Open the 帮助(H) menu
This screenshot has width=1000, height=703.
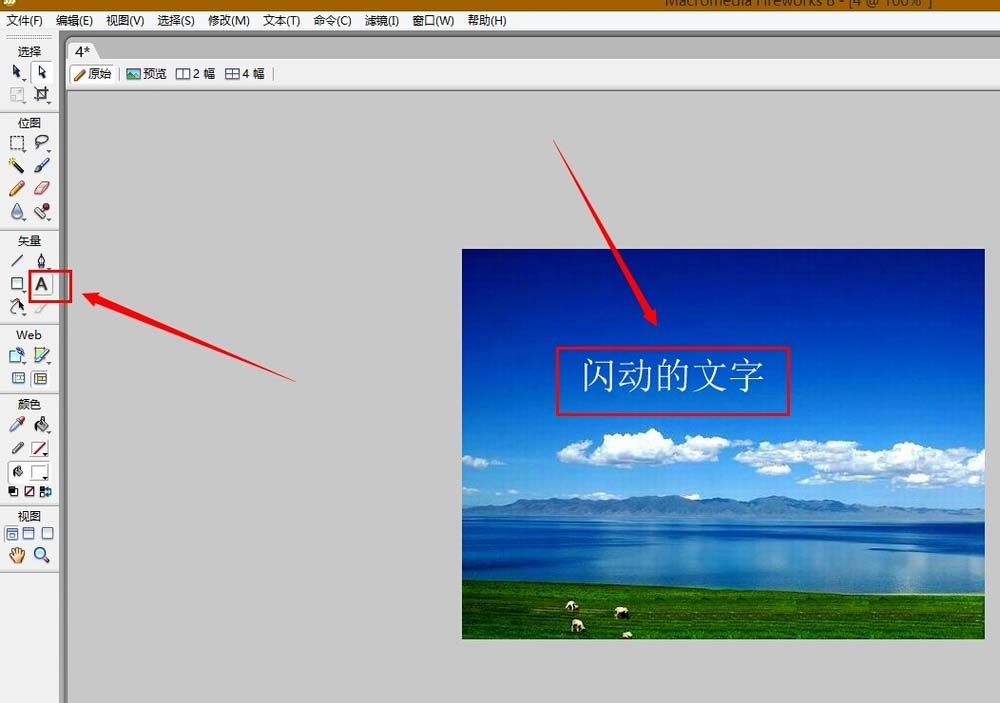(487, 20)
